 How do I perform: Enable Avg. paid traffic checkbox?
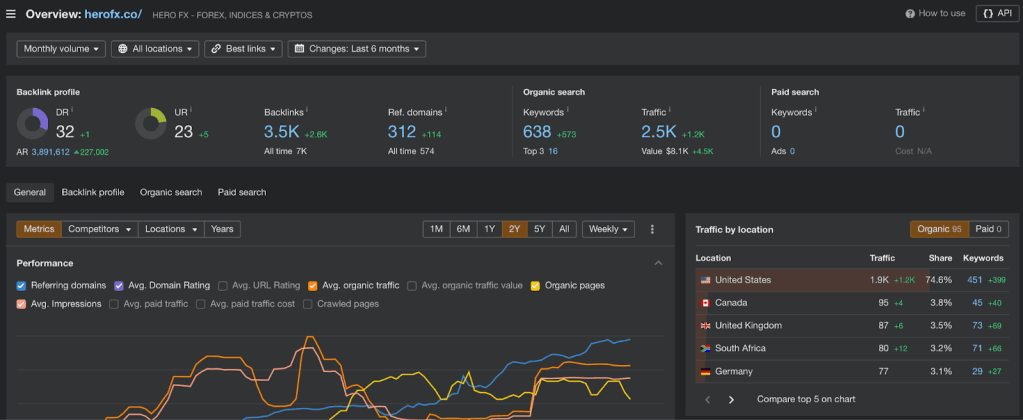tap(114, 304)
